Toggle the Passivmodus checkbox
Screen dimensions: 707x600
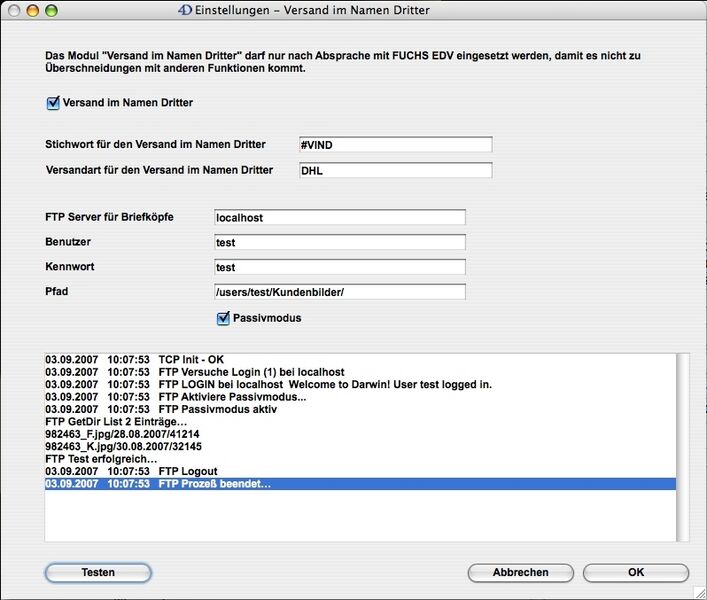224,319
